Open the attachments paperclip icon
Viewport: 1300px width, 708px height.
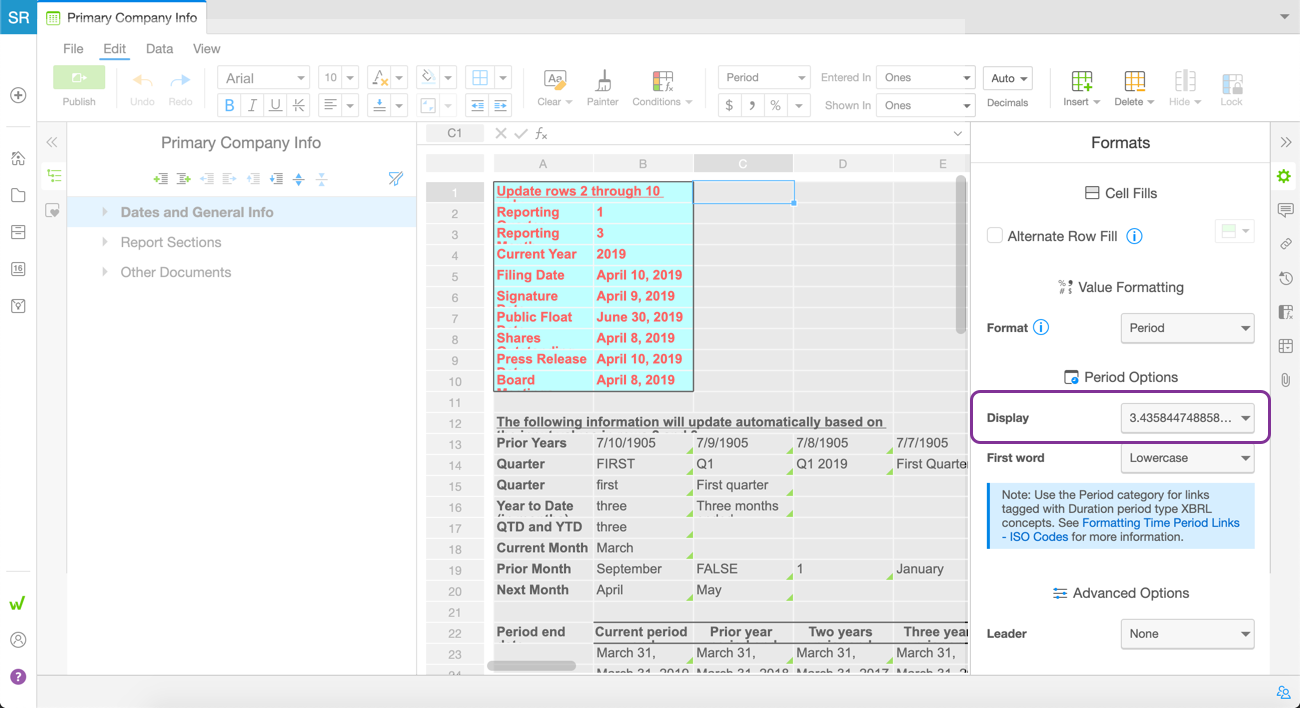1285,380
